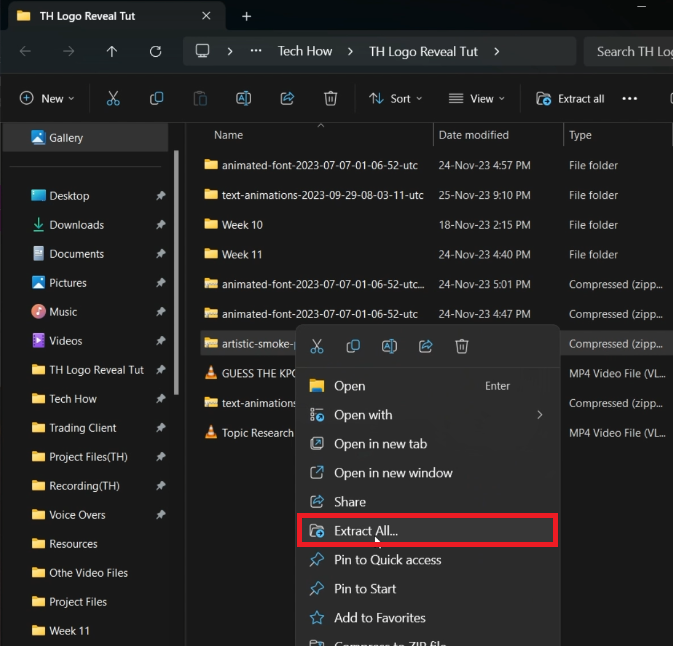Viewport: 673px width, 646px height.
Task: Click the Delete icon in the context menu
Action: coord(462,346)
